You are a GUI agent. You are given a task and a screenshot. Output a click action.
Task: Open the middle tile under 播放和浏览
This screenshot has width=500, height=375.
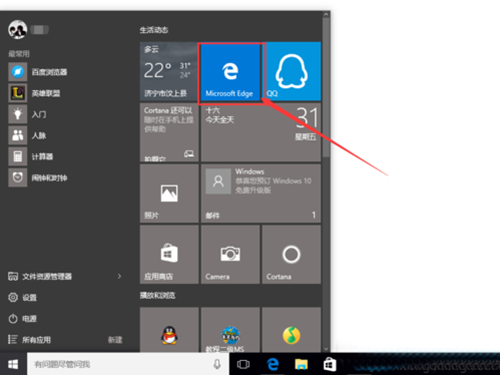[230, 330]
